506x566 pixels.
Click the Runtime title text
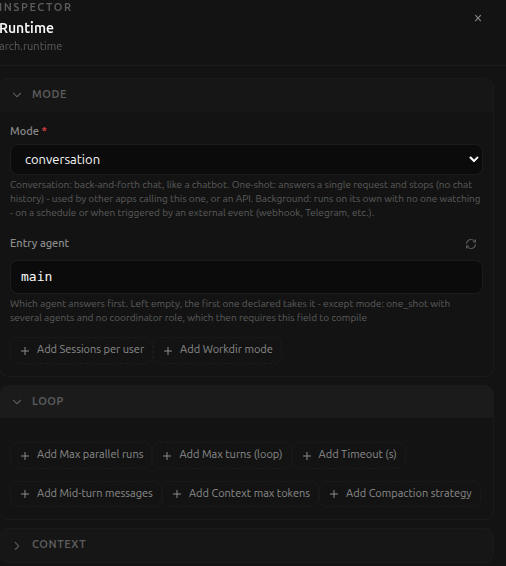click(x=27, y=28)
